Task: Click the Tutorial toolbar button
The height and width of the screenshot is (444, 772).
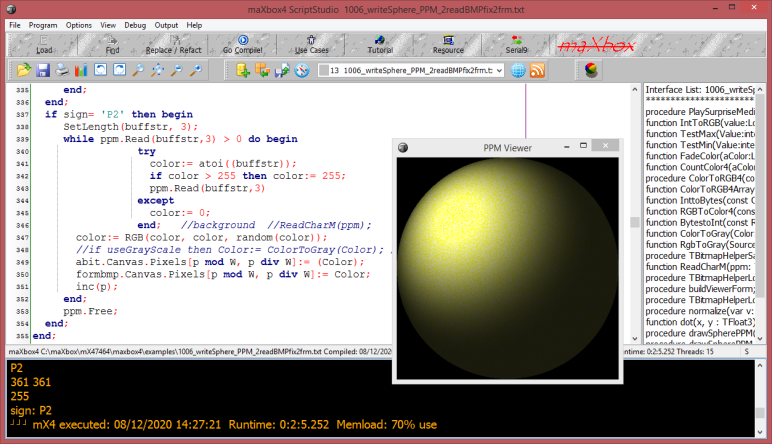Action: point(380,45)
